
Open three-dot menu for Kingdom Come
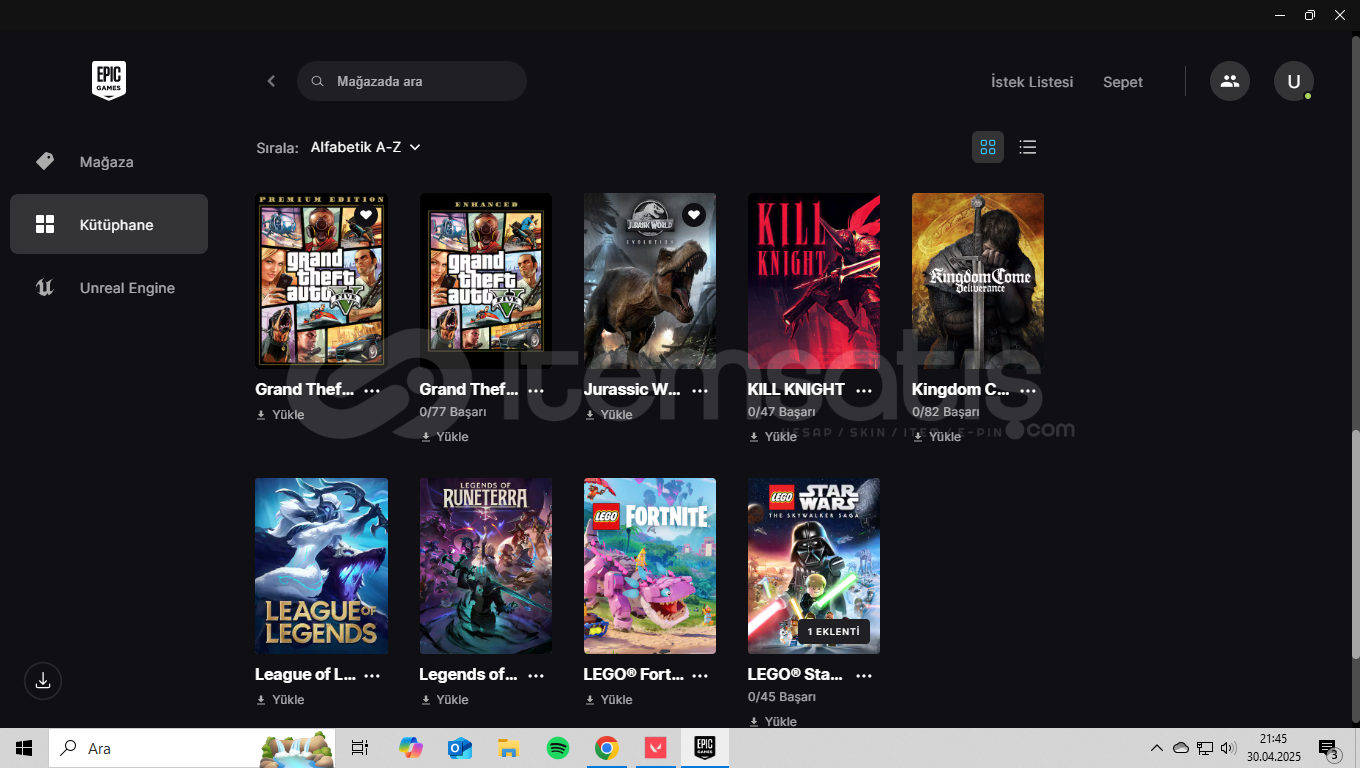(x=1028, y=390)
